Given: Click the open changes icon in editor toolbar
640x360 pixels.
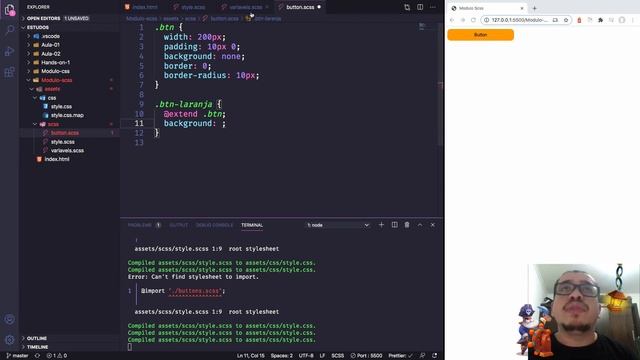Looking at the screenshot, I should tap(407, 7).
